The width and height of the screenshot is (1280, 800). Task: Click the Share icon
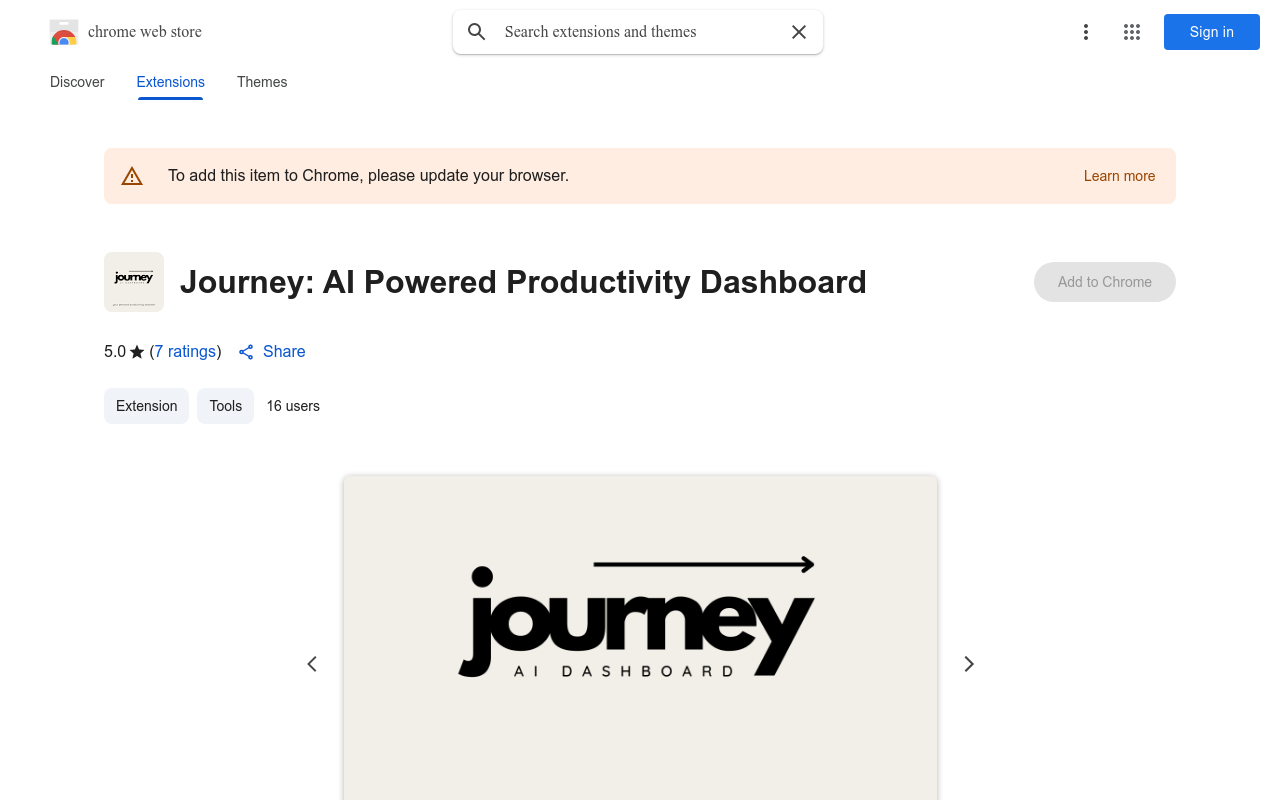click(x=246, y=352)
